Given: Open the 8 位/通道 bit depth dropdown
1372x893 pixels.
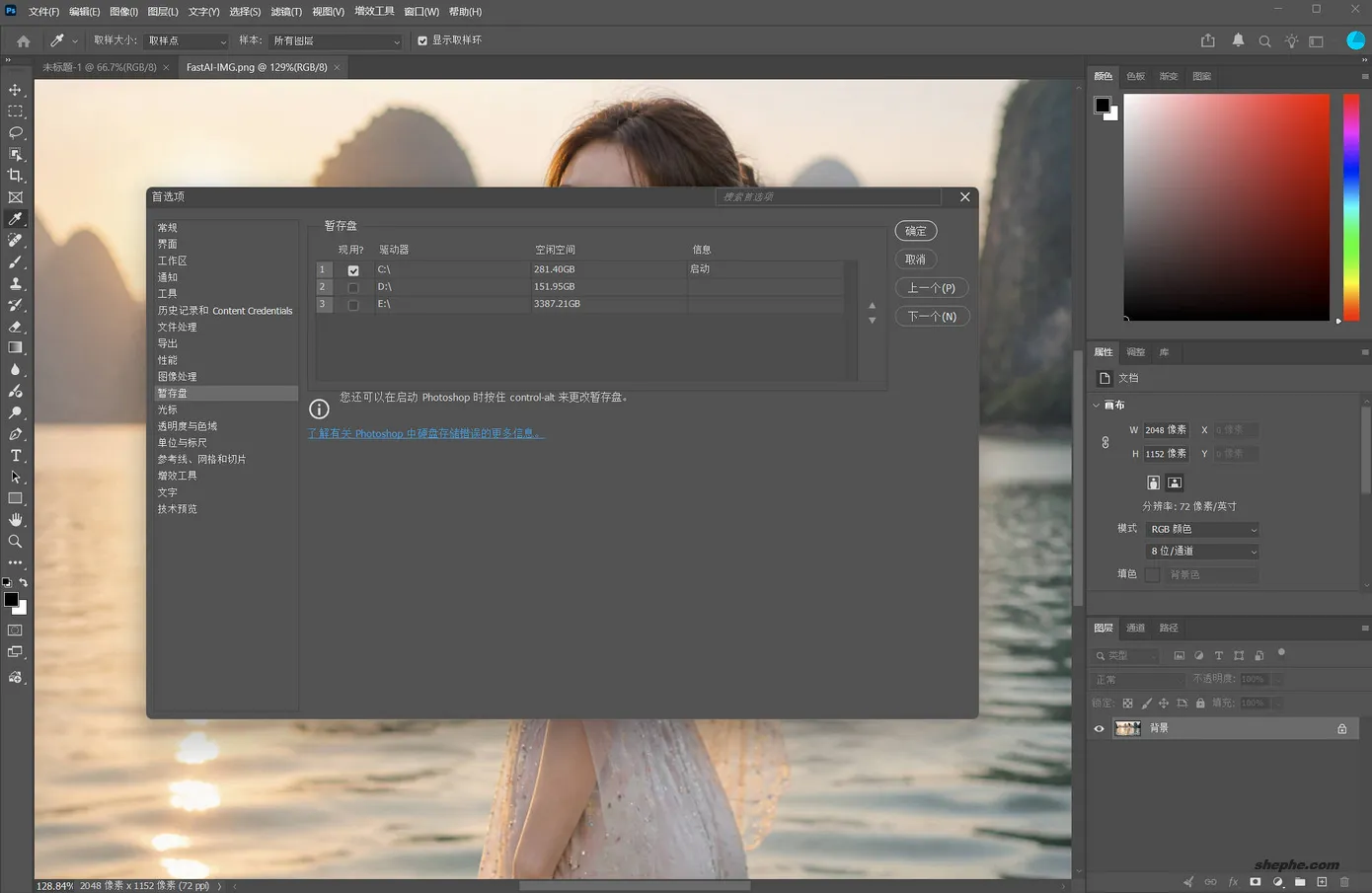Looking at the screenshot, I should point(1202,552).
